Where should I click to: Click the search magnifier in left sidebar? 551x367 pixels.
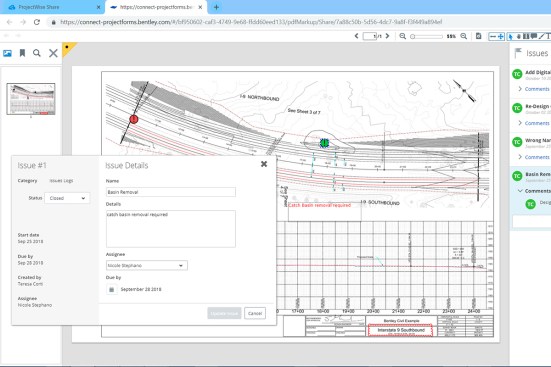pos(37,53)
